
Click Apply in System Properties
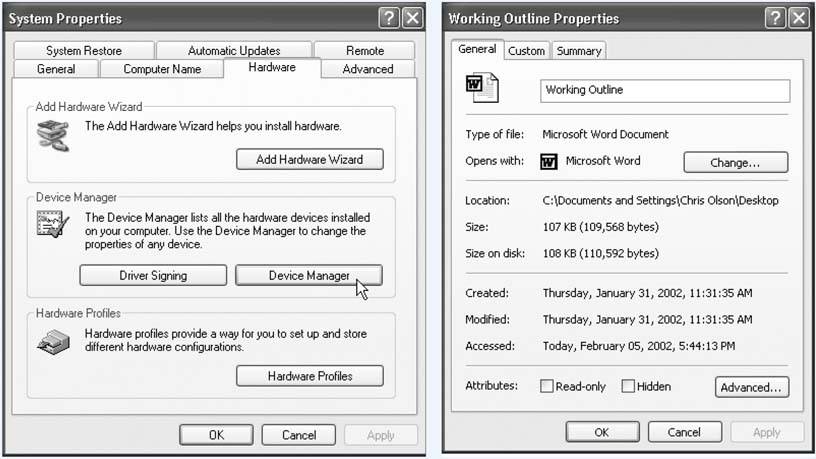(x=381, y=435)
